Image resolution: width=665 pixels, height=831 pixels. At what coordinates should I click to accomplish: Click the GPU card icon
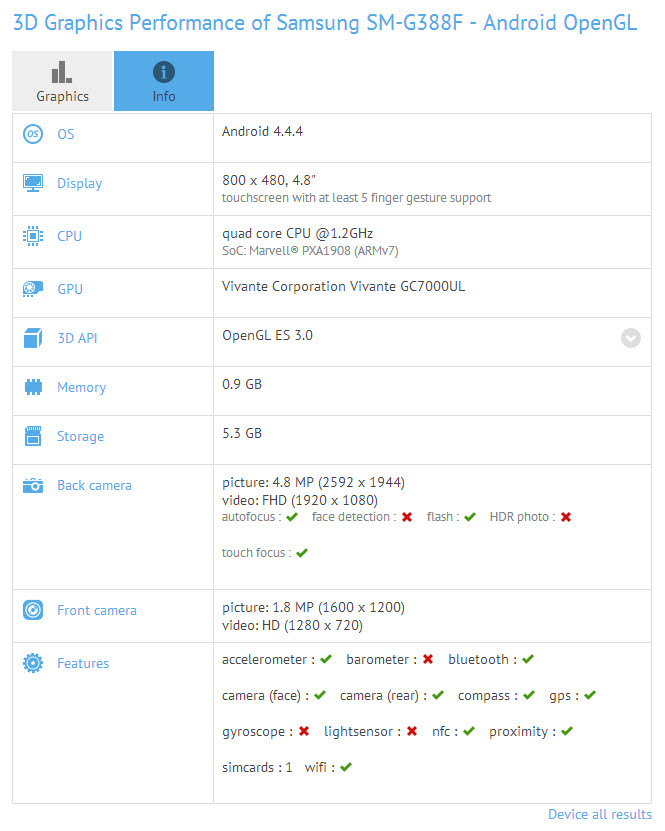[33, 289]
